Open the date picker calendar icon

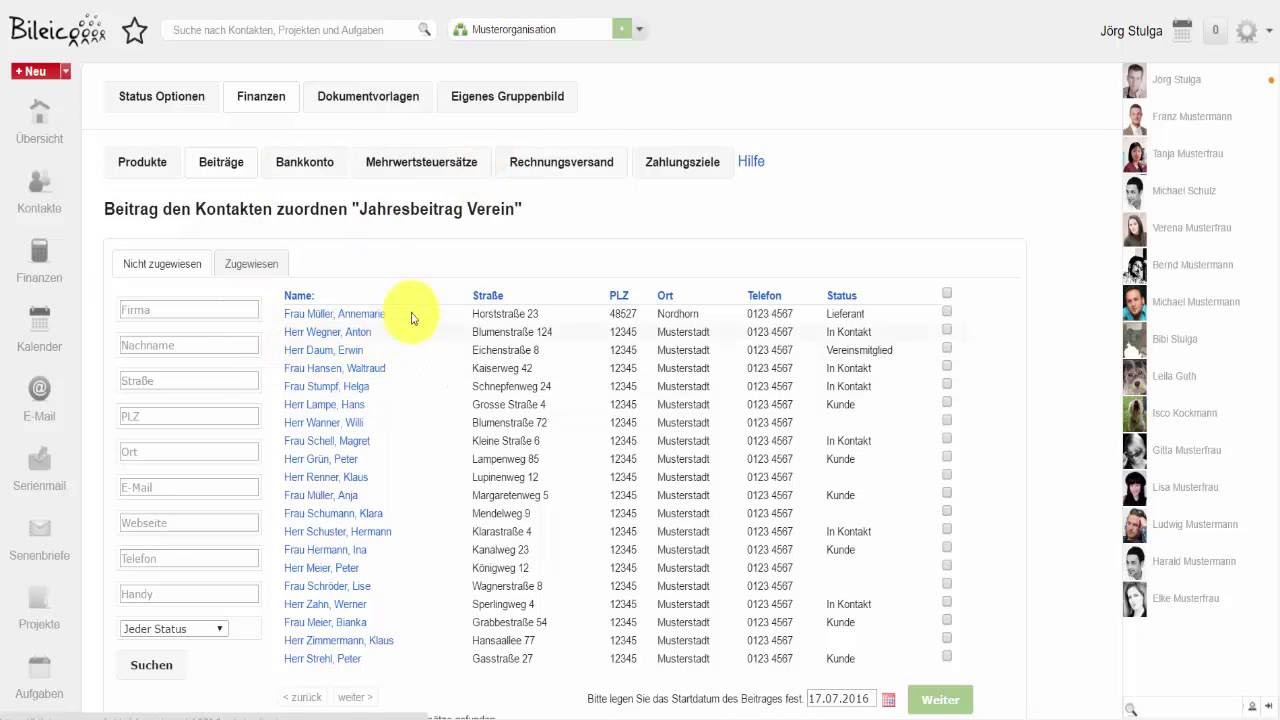click(888, 700)
